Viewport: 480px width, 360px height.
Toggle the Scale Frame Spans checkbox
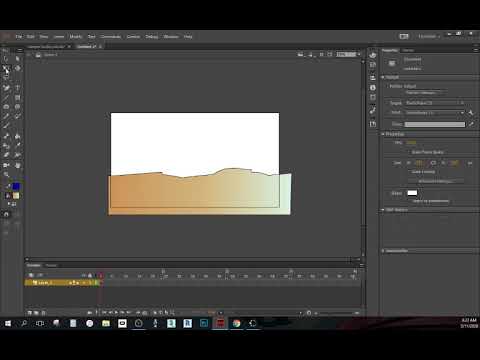[408, 152]
